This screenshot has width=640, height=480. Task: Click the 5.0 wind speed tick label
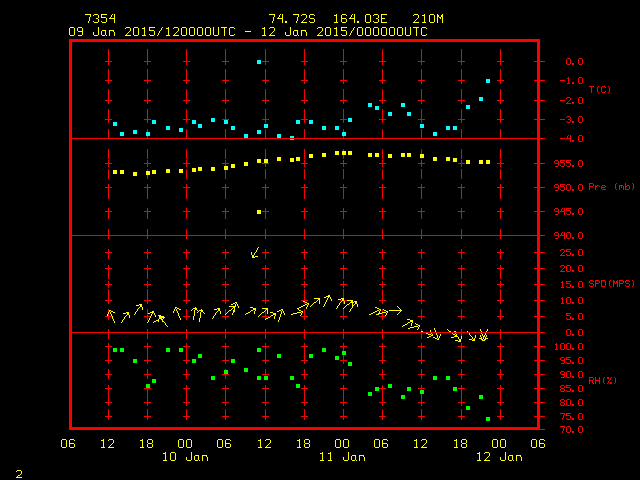click(x=574, y=317)
